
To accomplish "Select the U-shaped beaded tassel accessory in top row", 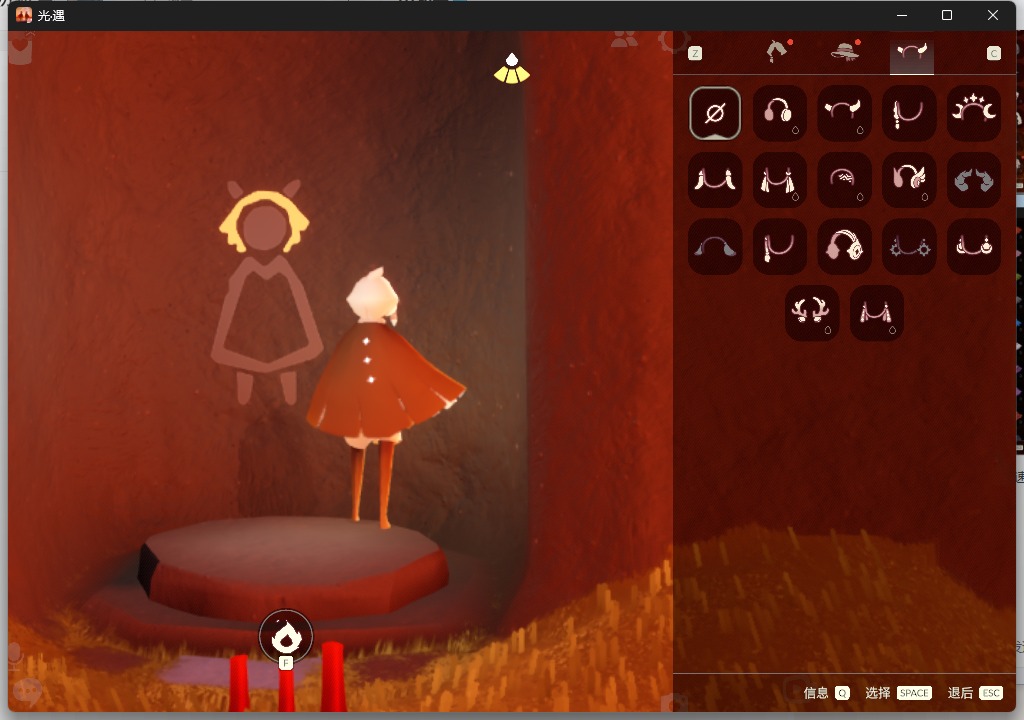I will (908, 113).
